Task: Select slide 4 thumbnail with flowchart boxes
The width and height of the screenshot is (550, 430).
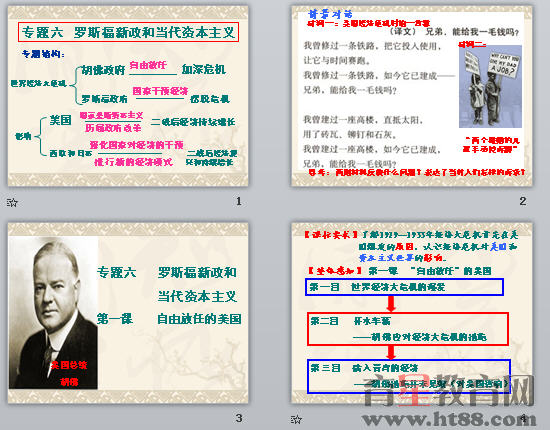Action: point(411,313)
